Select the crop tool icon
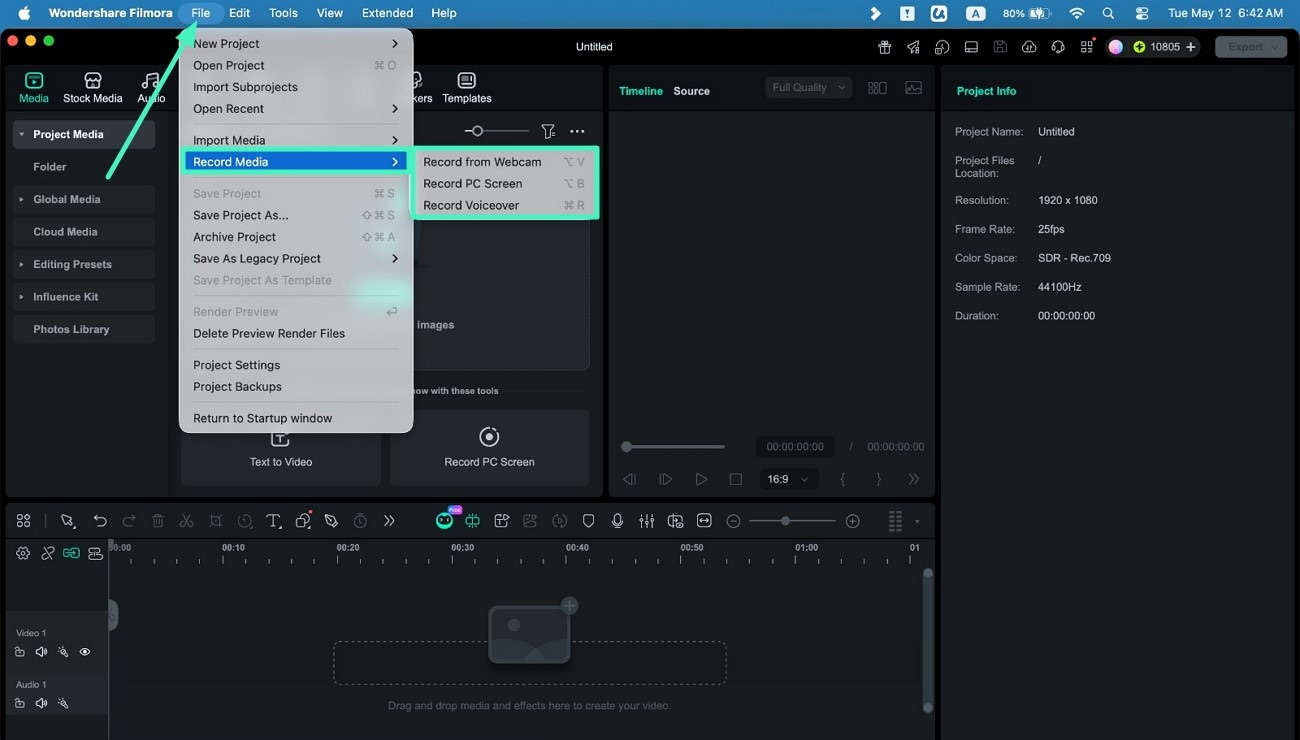This screenshot has height=740, width=1300. 216,521
